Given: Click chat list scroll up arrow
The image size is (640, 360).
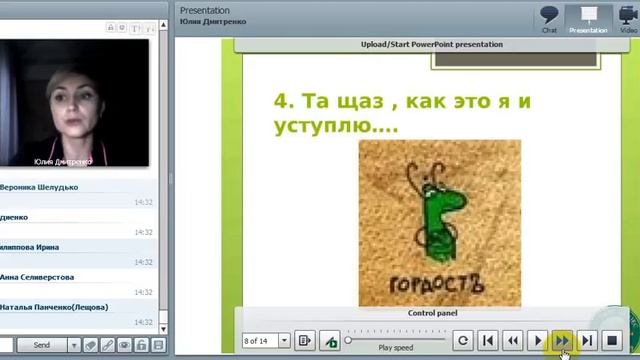Looking at the screenshot, I should (x=163, y=25).
